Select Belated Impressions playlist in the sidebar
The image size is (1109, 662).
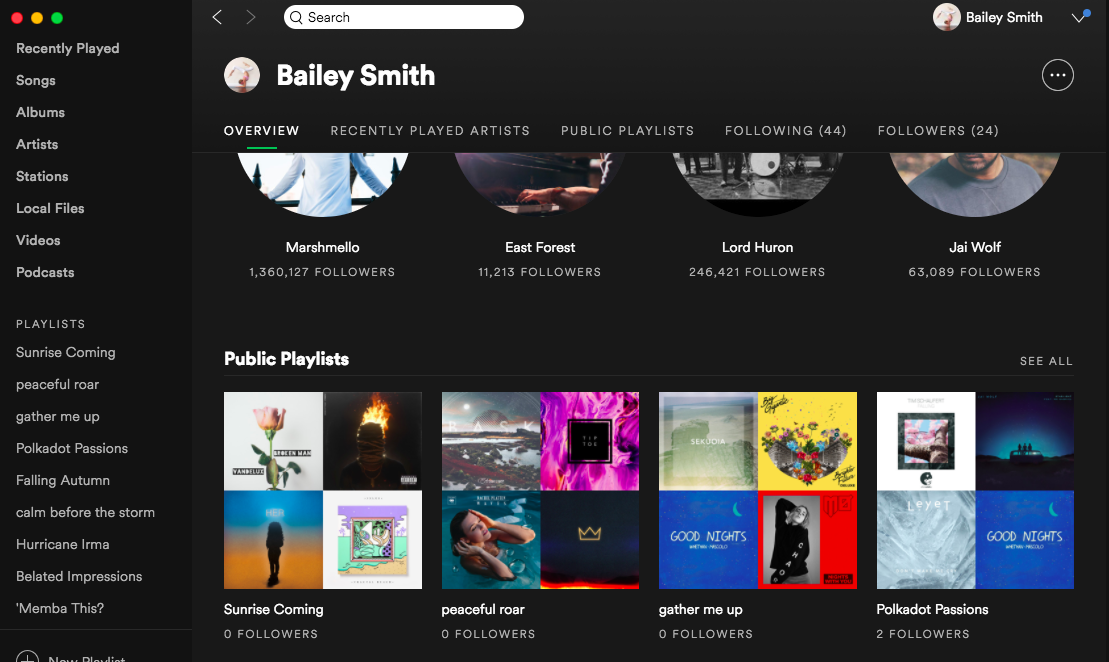click(x=79, y=576)
